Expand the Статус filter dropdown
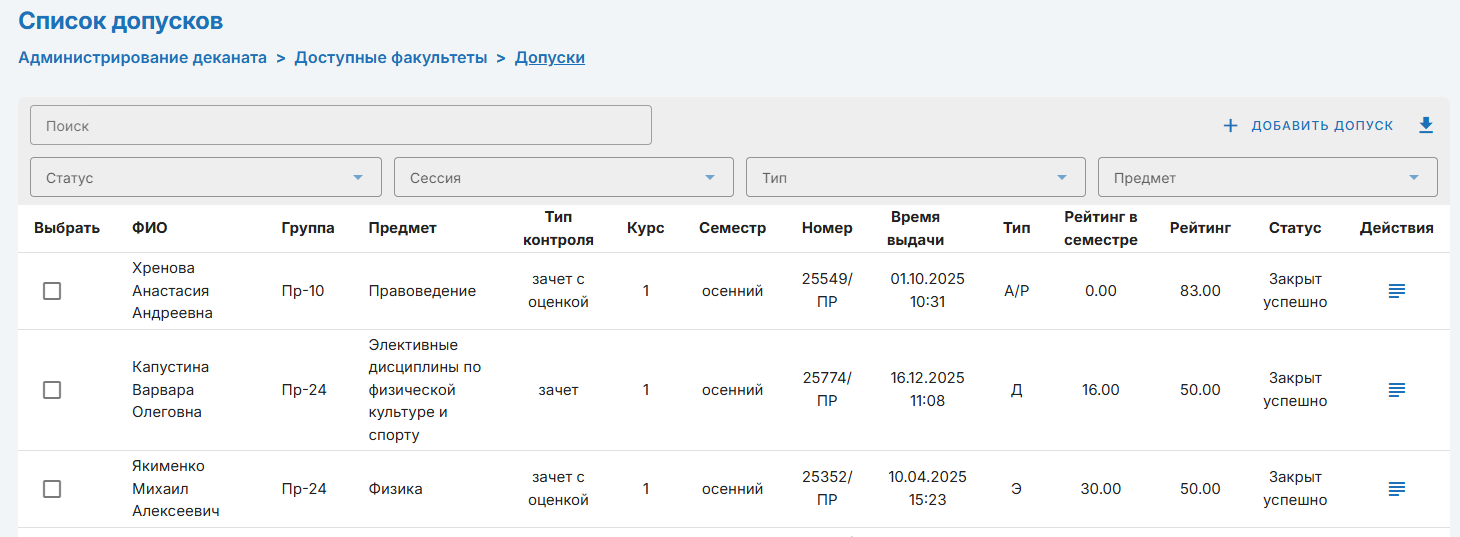Screen dimensions: 1460x537 point(206,177)
